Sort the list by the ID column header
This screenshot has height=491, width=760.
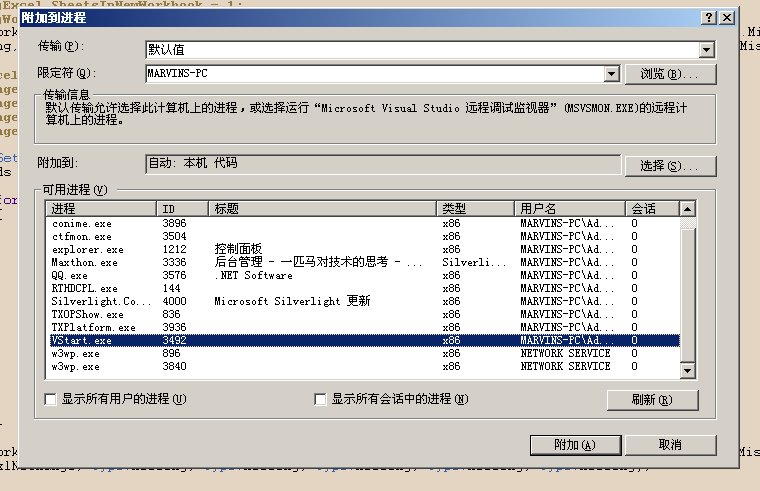(x=182, y=209)
